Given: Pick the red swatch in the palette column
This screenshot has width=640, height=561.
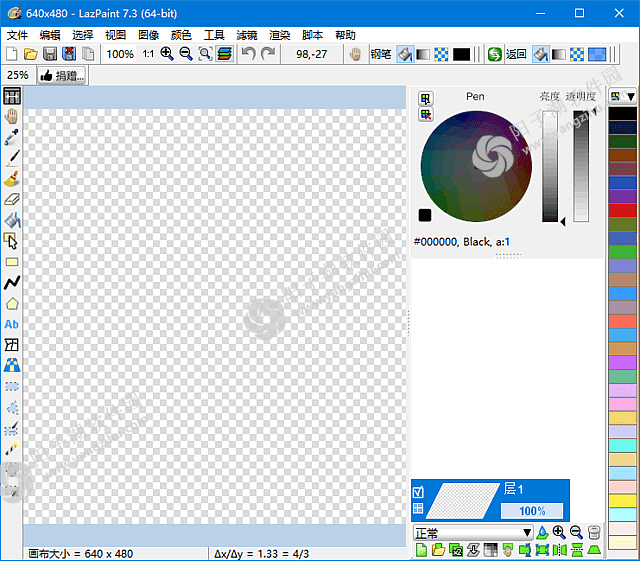Looking at the screenshot, I should 622,211.
